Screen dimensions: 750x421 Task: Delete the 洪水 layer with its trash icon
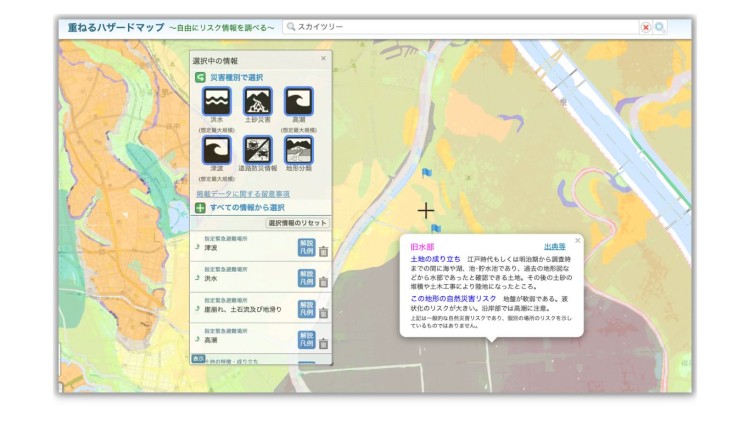(x=323, y=282)
